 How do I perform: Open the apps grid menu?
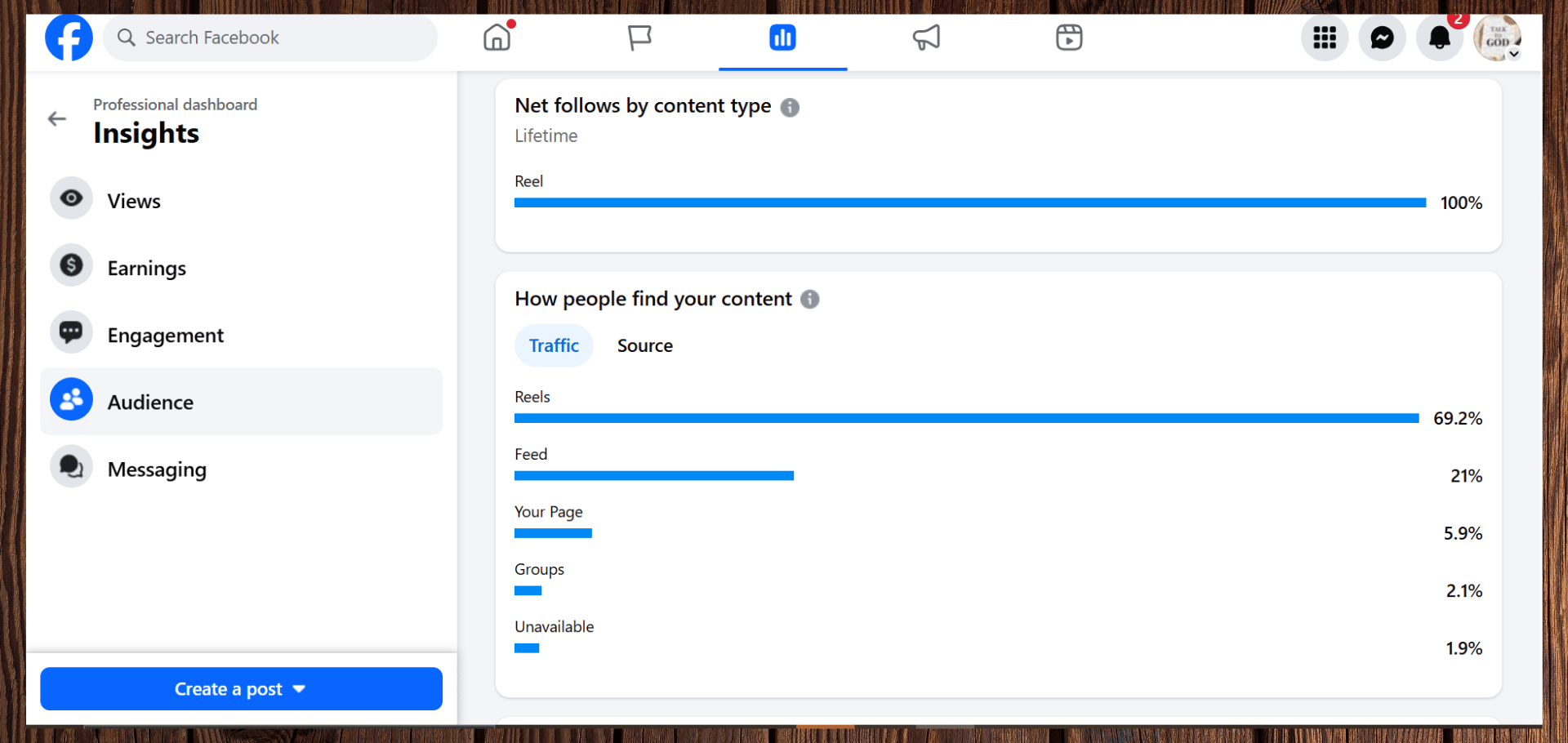[x=1324, y=38]
